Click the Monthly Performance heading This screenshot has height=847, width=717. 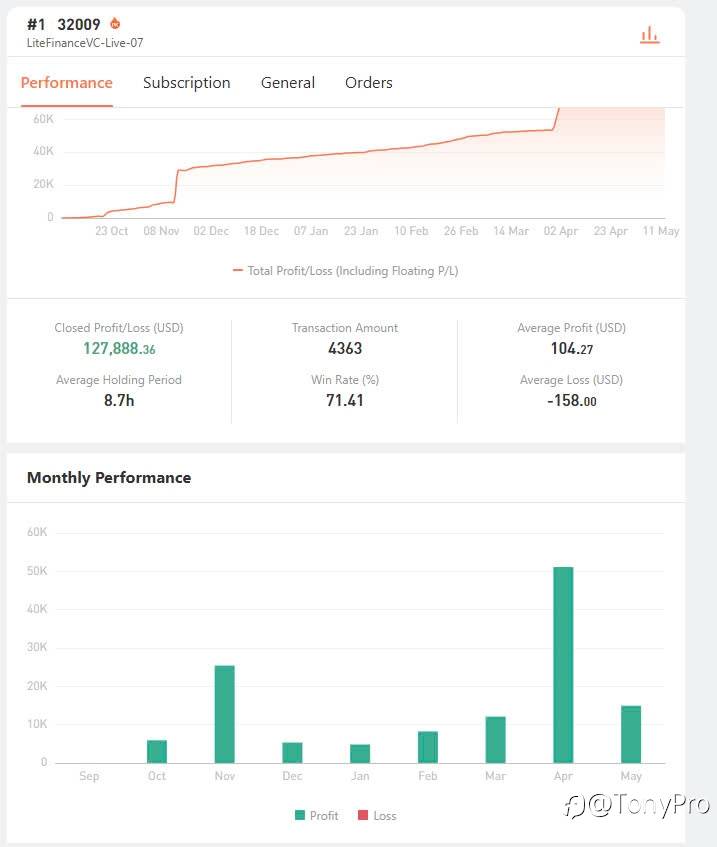pos(109,478)
